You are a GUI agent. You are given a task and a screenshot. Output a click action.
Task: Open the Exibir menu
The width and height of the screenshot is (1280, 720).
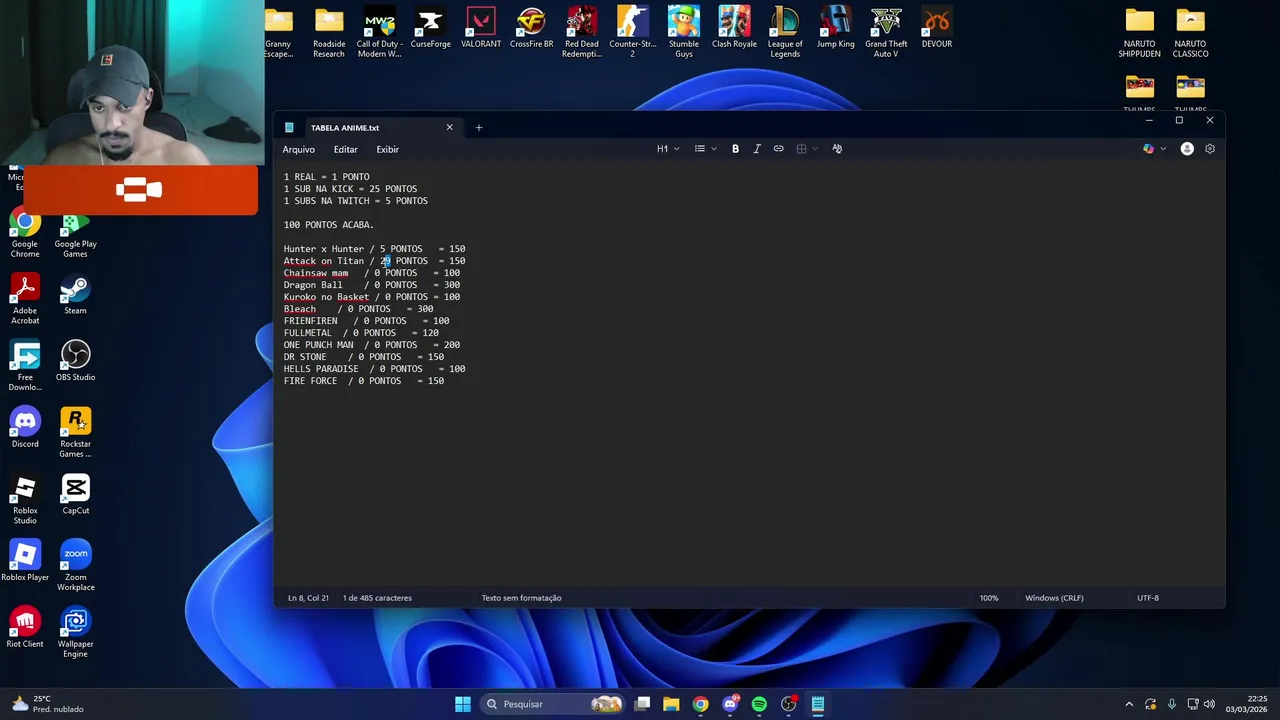[387, 150]
